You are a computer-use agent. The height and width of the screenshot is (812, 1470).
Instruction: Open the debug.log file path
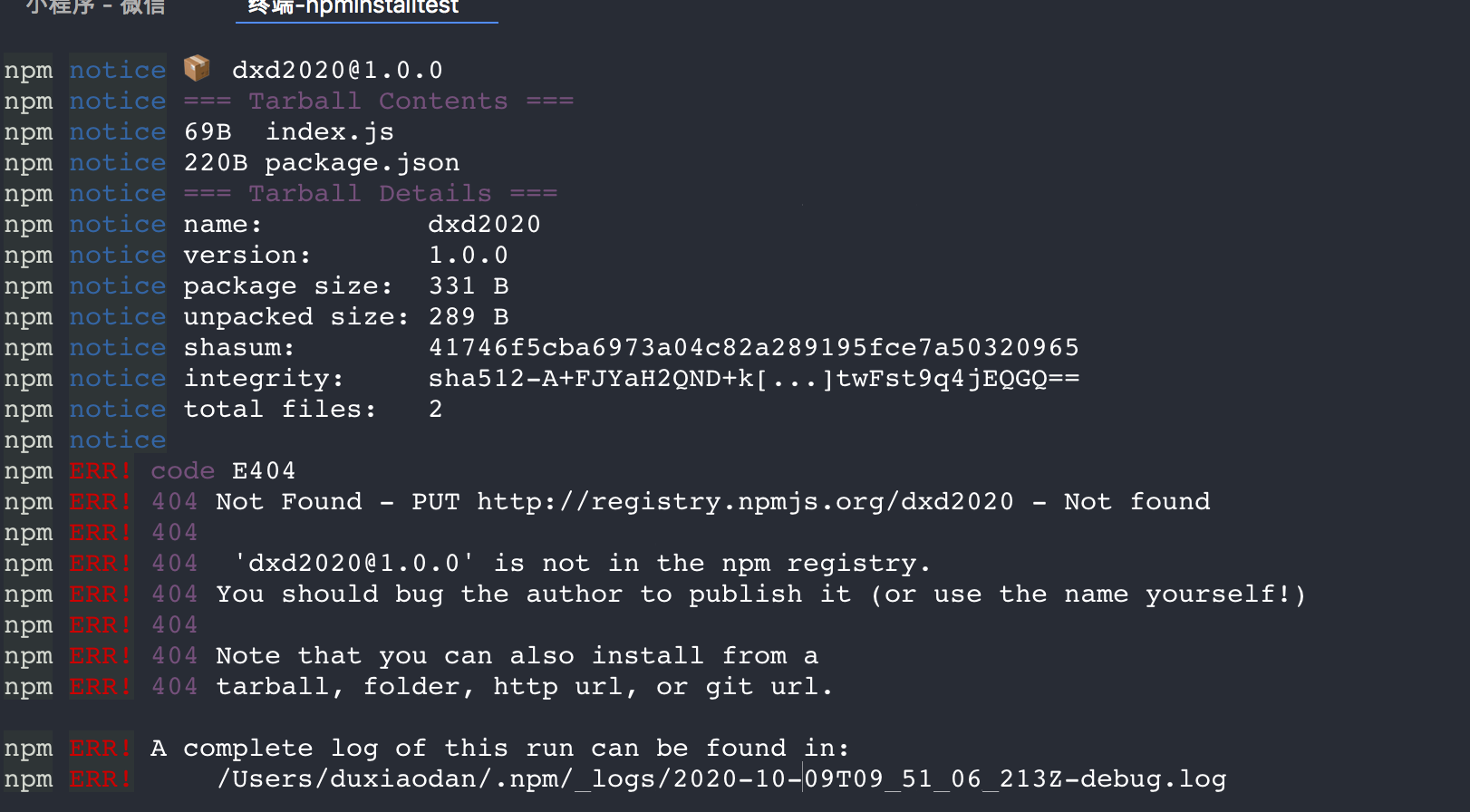click(x=721, y=779)
